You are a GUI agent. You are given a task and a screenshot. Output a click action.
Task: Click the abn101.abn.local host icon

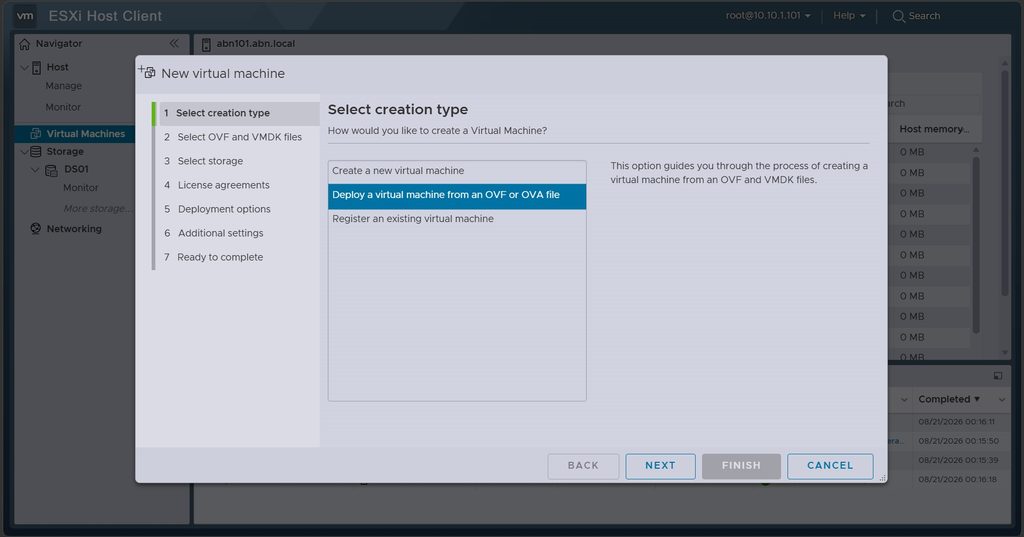tap(206, 44)
